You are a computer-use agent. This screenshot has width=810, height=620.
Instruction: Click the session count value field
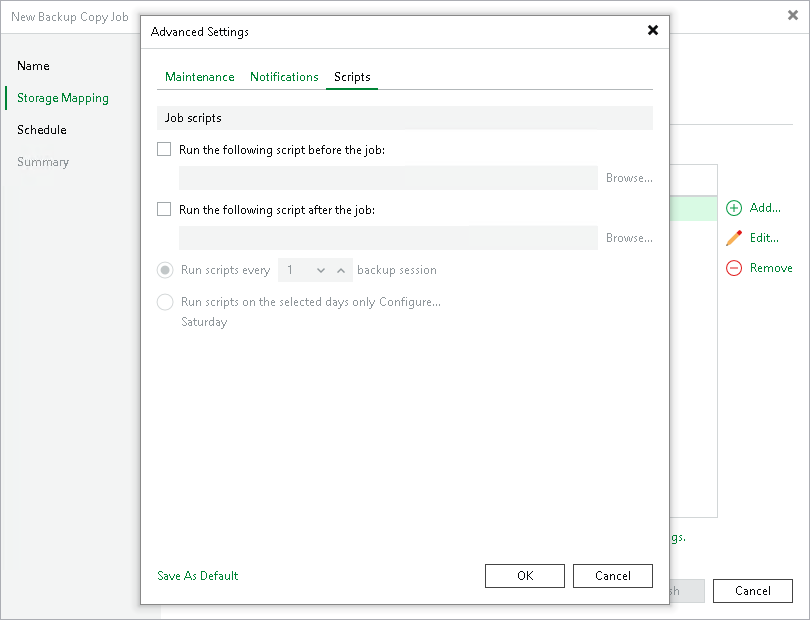297,270
